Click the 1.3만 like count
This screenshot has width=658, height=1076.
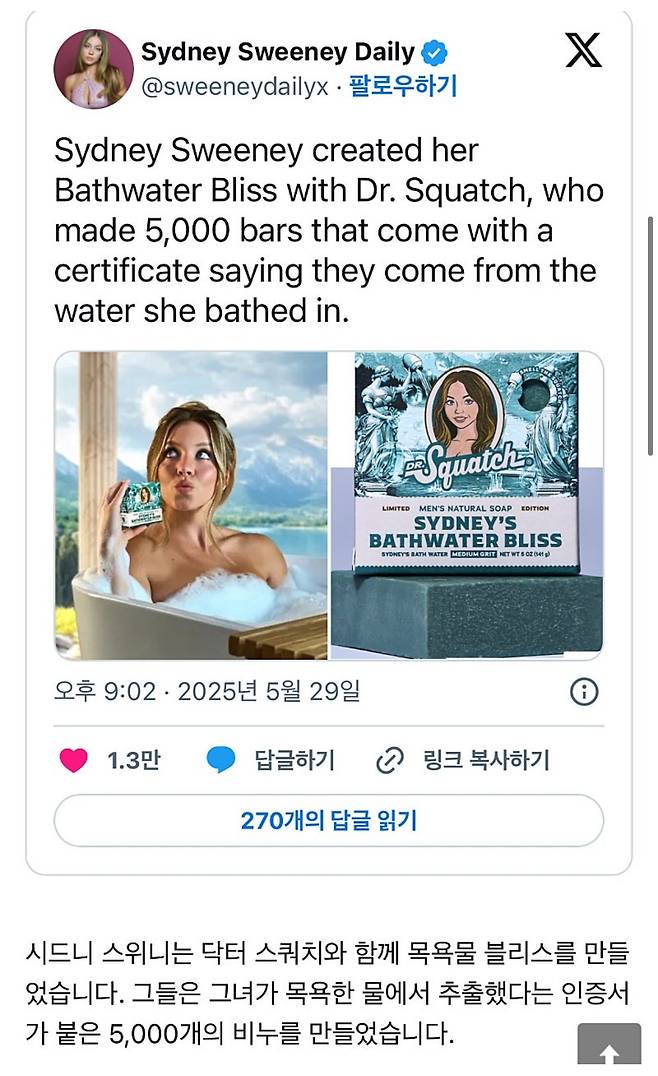coord(135,761)
